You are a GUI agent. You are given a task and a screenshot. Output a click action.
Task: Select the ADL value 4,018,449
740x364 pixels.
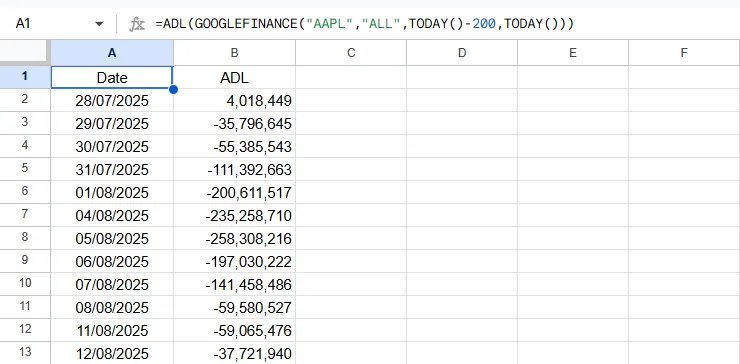pos(235,100)
